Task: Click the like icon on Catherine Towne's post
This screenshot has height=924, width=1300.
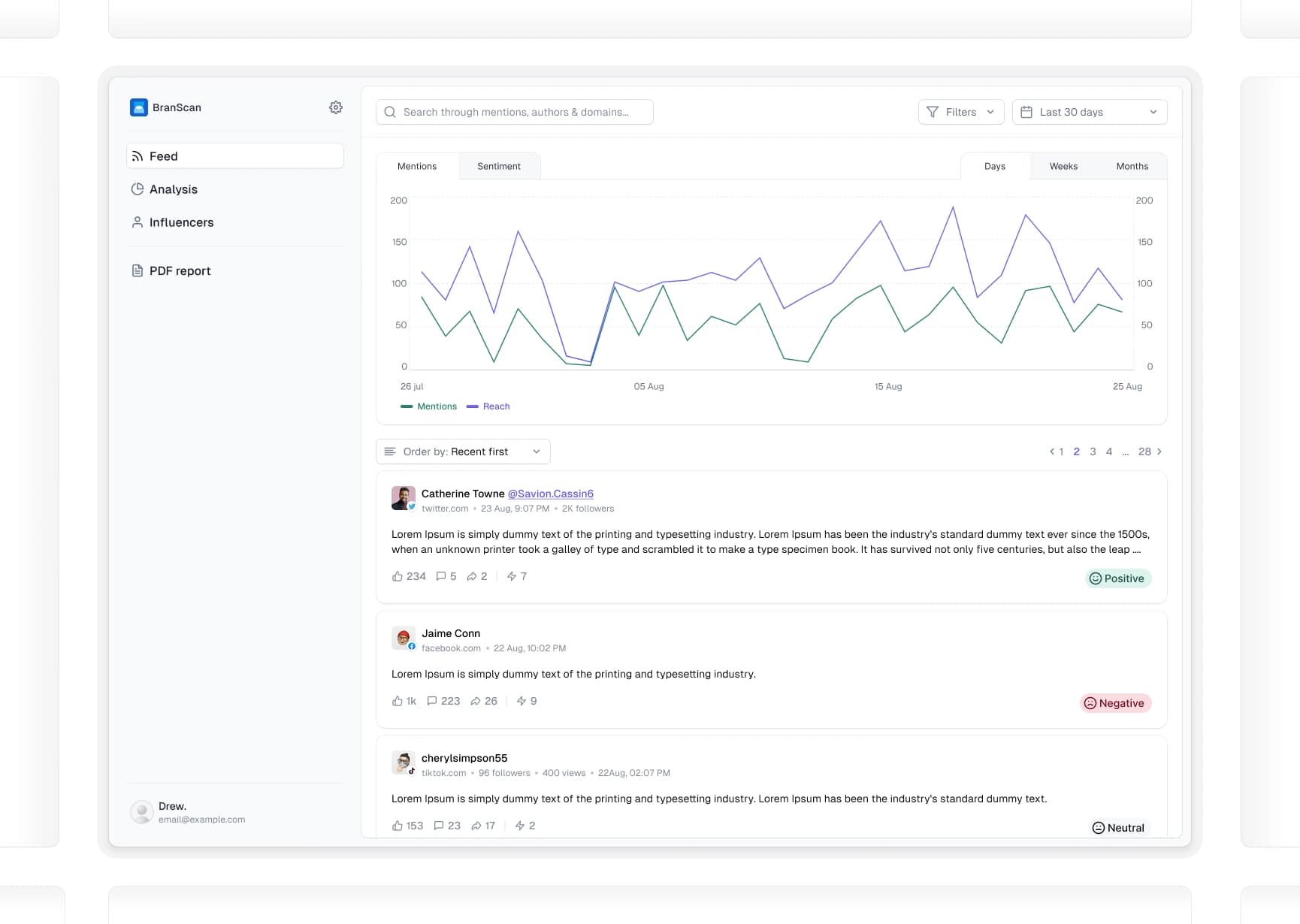Action: coord(398,576)
